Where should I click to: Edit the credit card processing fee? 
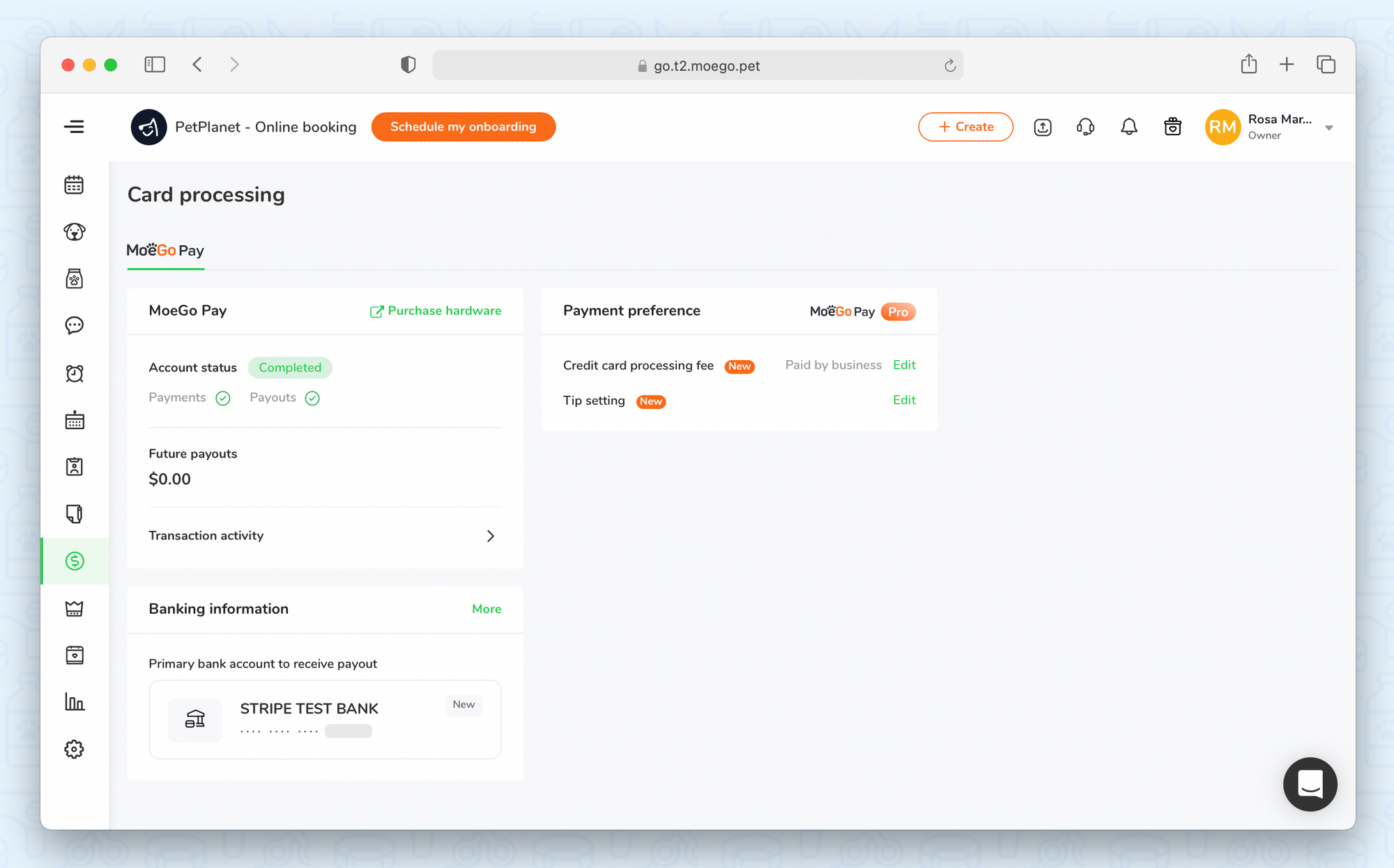(x=904, y=365)
